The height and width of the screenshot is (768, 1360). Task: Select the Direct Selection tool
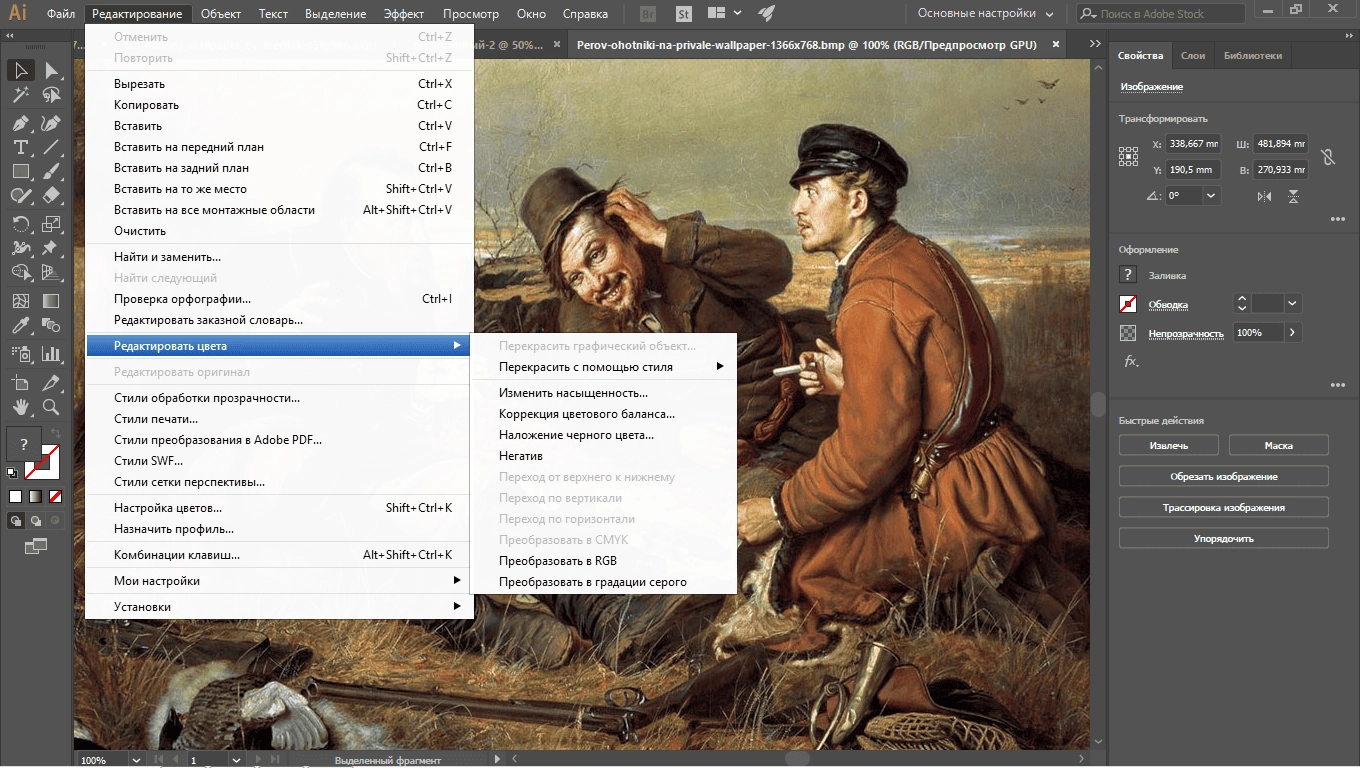pos(51,70)
